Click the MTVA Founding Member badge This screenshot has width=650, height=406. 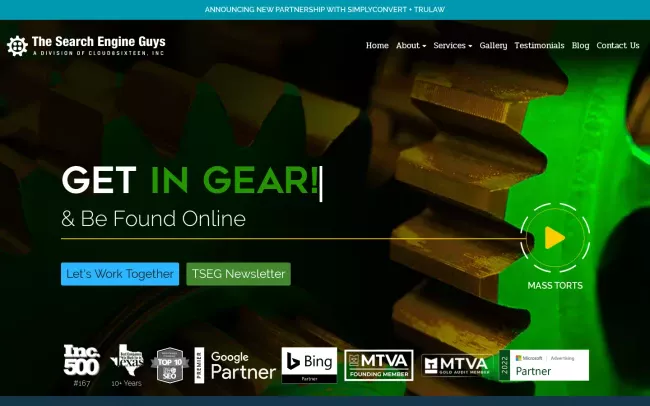pos(379,365)
